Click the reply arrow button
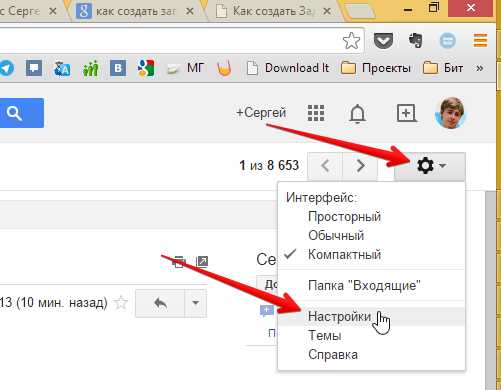501x390 pixels. pos(160,303)
